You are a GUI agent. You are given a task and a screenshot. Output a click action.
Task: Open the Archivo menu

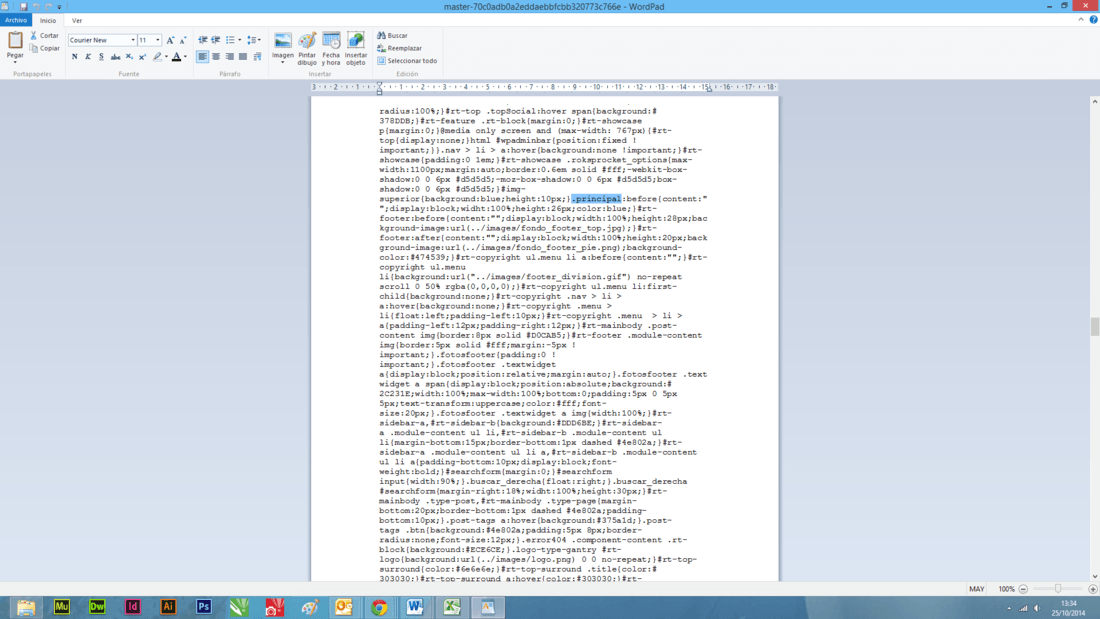click(x=15, y=20)
